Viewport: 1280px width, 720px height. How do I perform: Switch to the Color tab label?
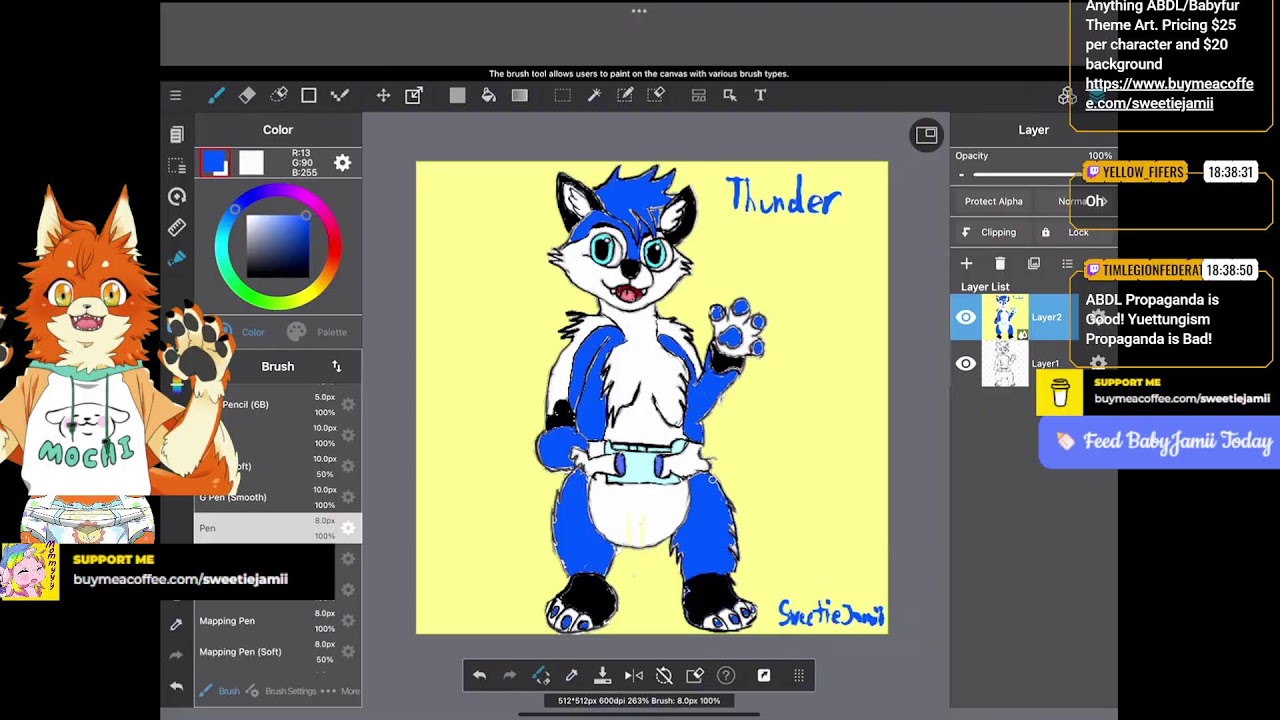pyautogui.click(x=253, y=332)
